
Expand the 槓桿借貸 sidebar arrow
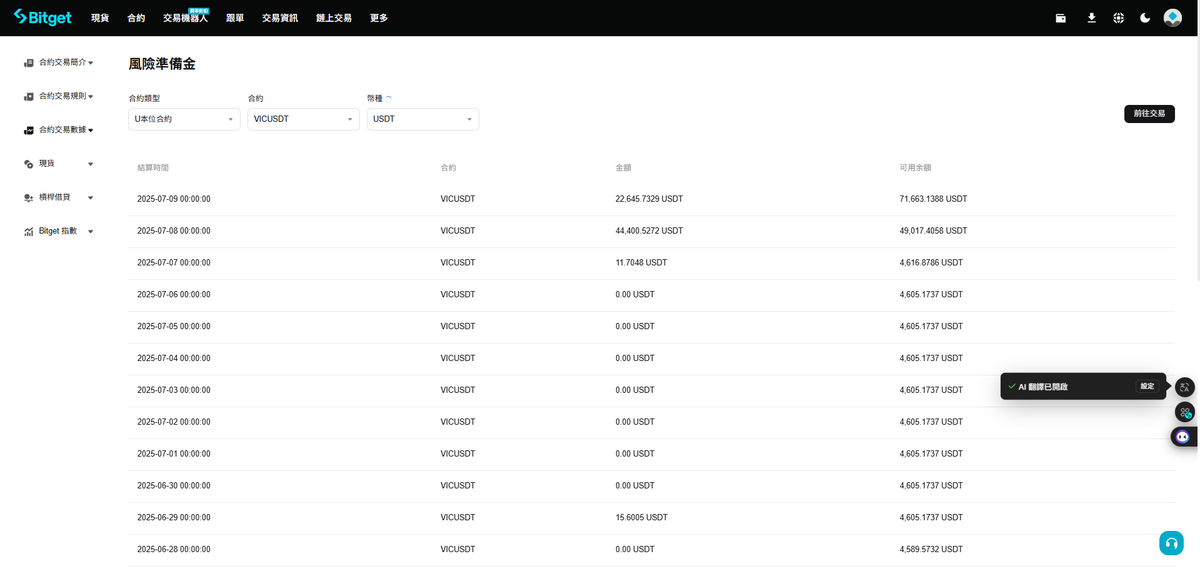[x=91, y=198]
